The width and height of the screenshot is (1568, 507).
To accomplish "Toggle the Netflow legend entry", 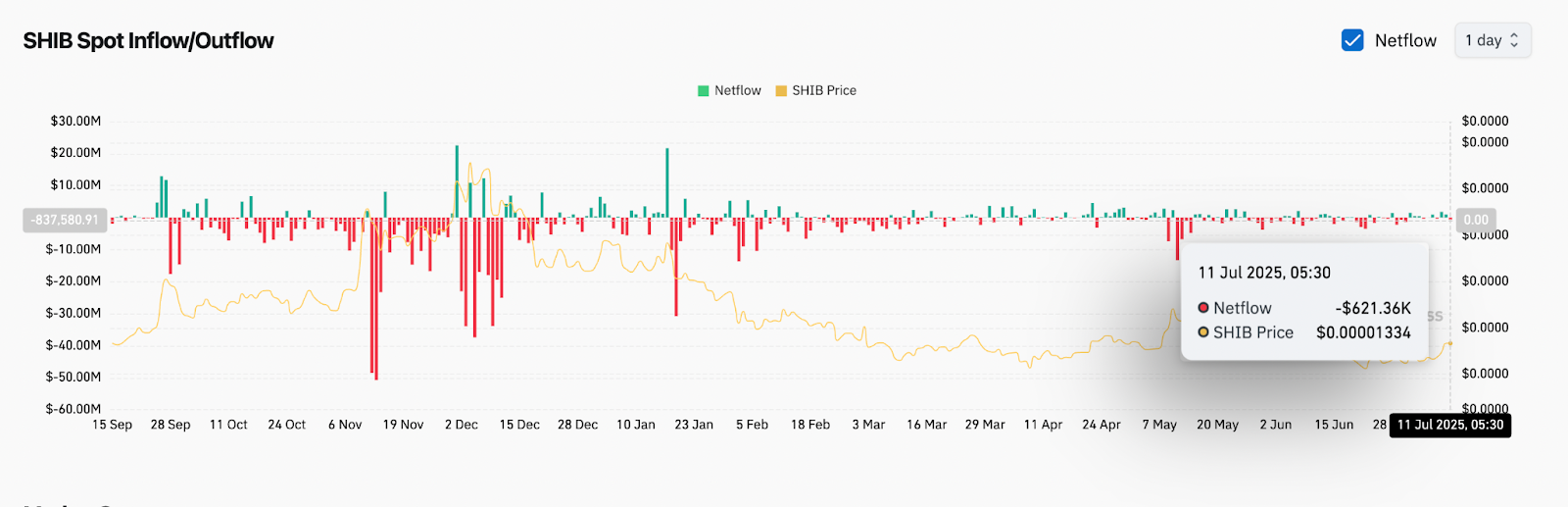I will click(x=729, y=90).
